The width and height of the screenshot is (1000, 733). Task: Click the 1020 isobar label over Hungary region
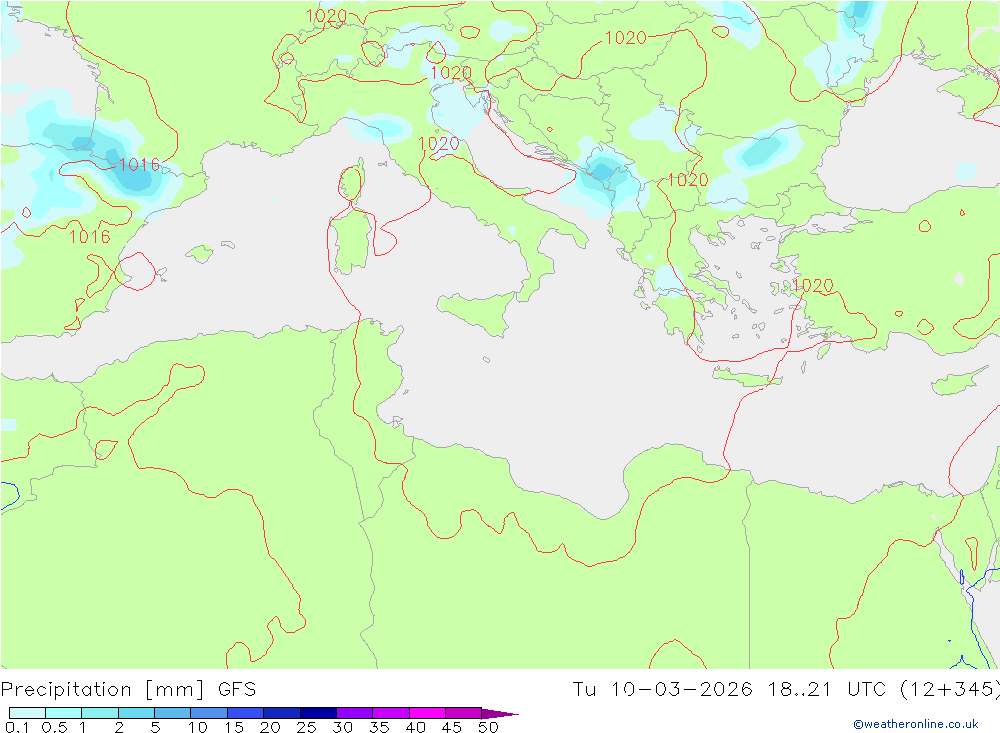626,38
